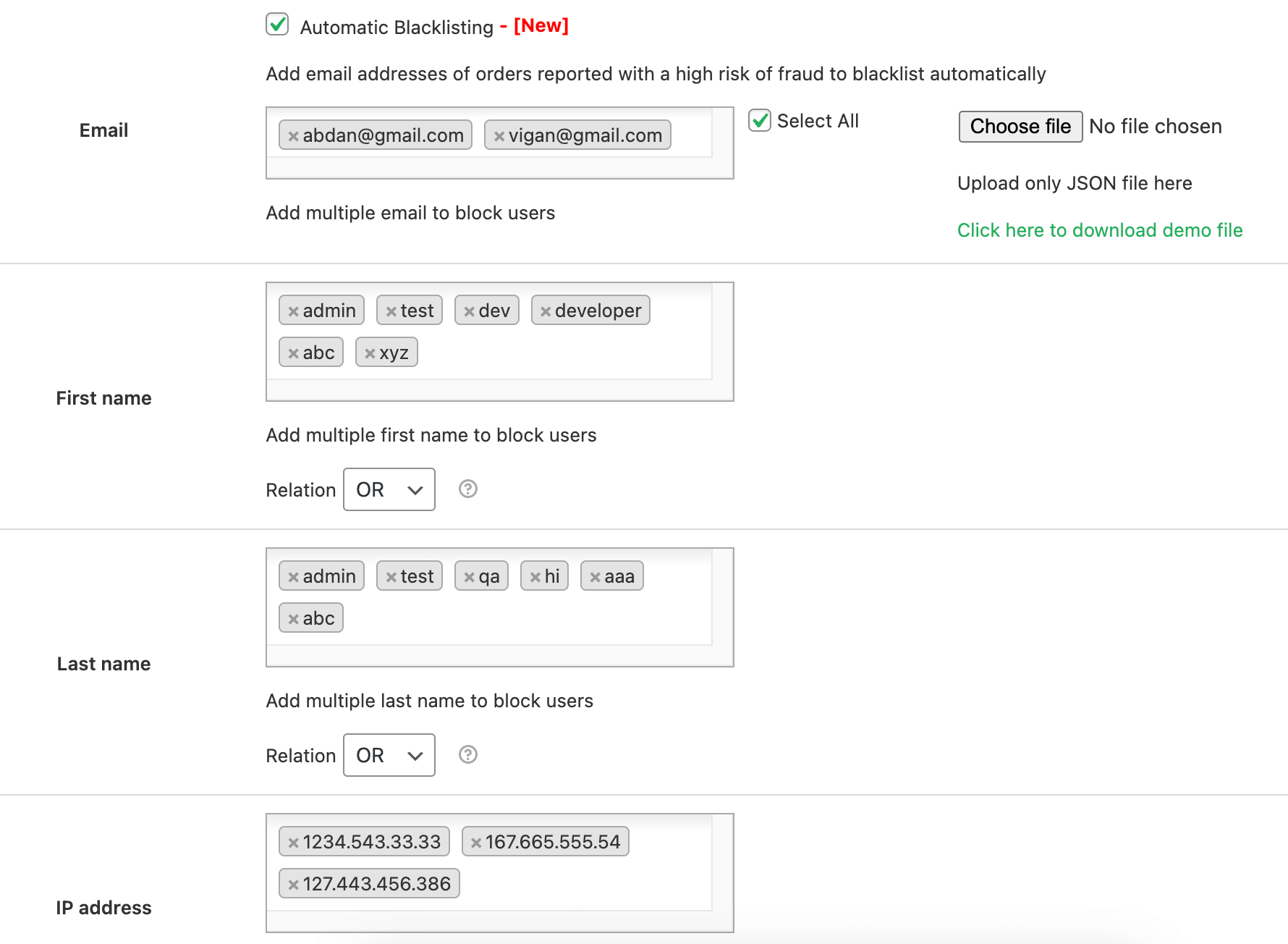Remove vigan@gmail.com tag with its x
This screenshot has width=1288, height=944.
pyautogui.click(x=499, y=136)
